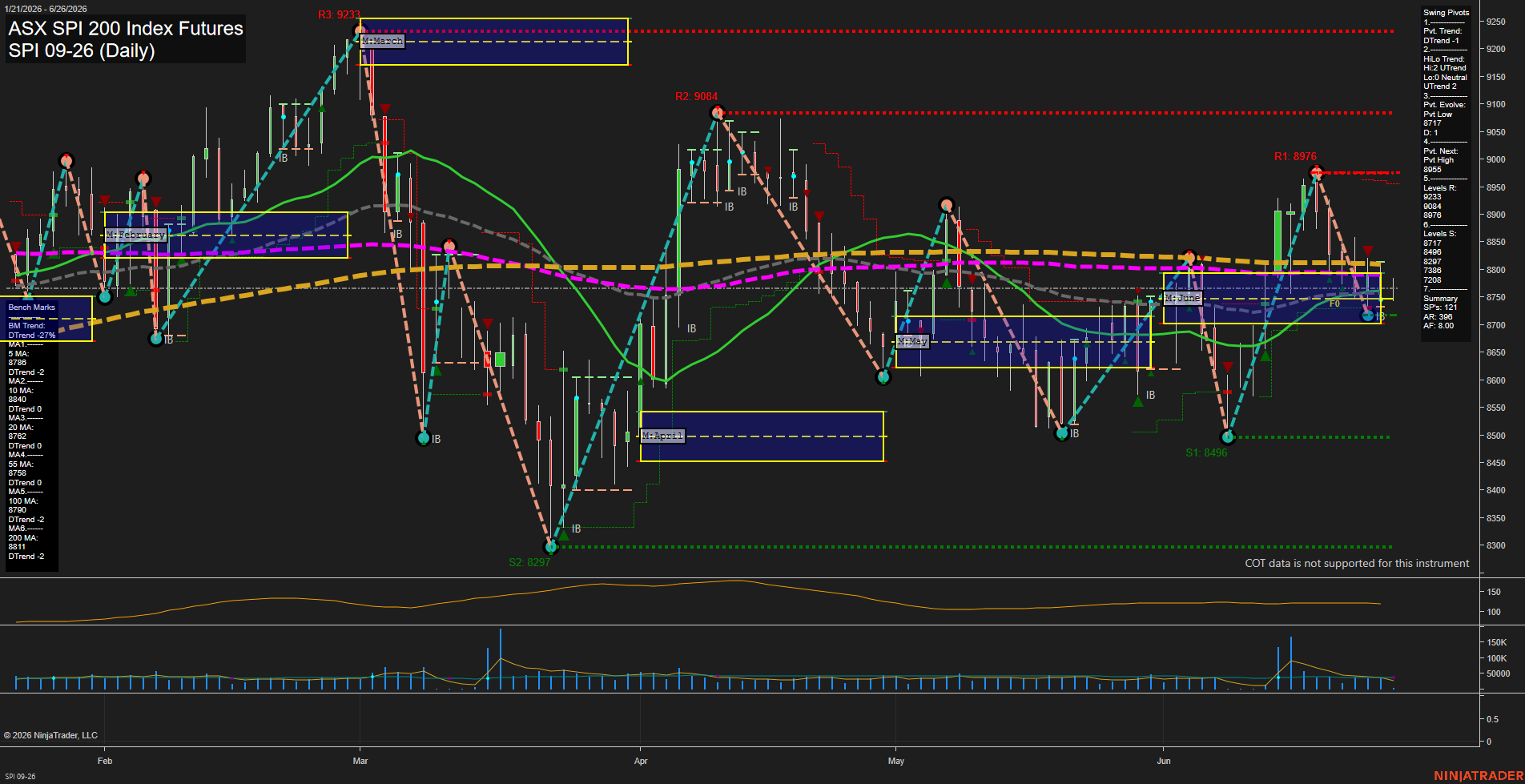This screenshot has height=784, width=1525.
Task: Click the M:June monthly box label
Action: click(x=1182, y=298)
